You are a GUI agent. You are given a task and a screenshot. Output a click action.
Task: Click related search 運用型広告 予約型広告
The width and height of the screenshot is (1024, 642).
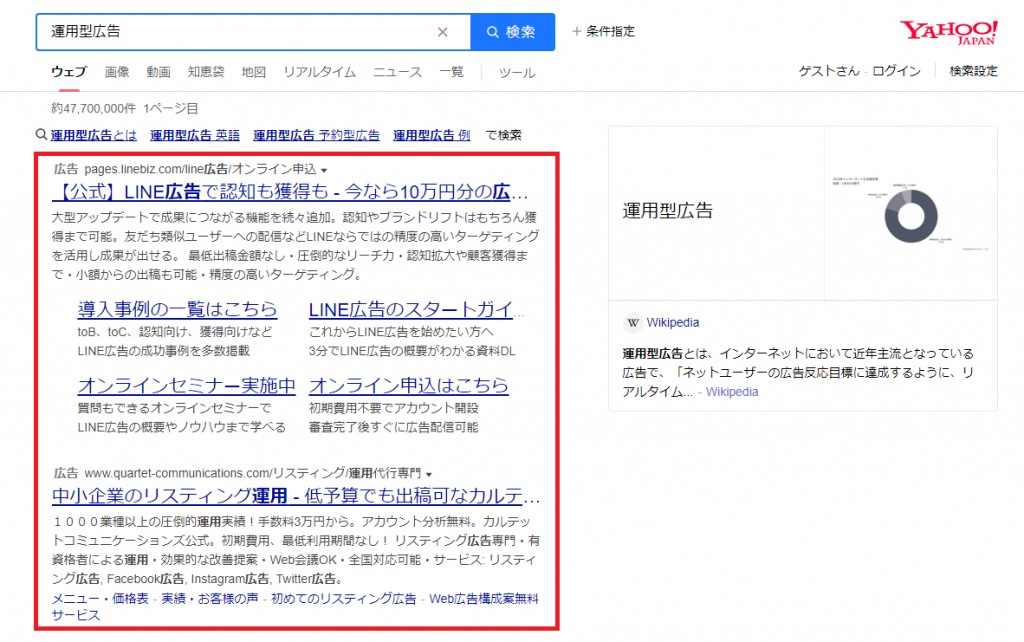[x=316, y=135]
